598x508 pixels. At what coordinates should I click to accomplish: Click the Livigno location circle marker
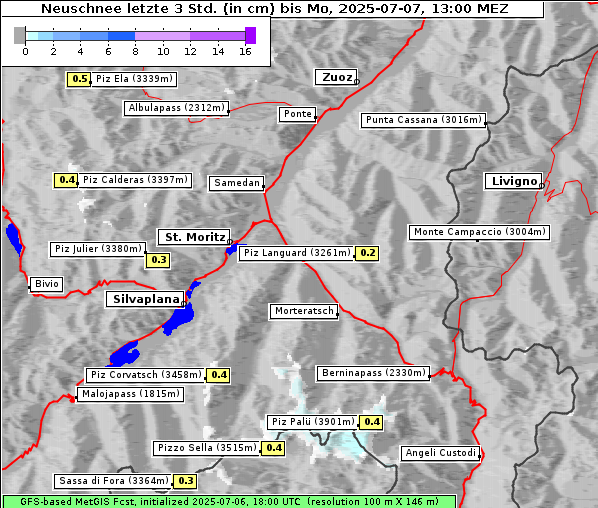[542, 186]
